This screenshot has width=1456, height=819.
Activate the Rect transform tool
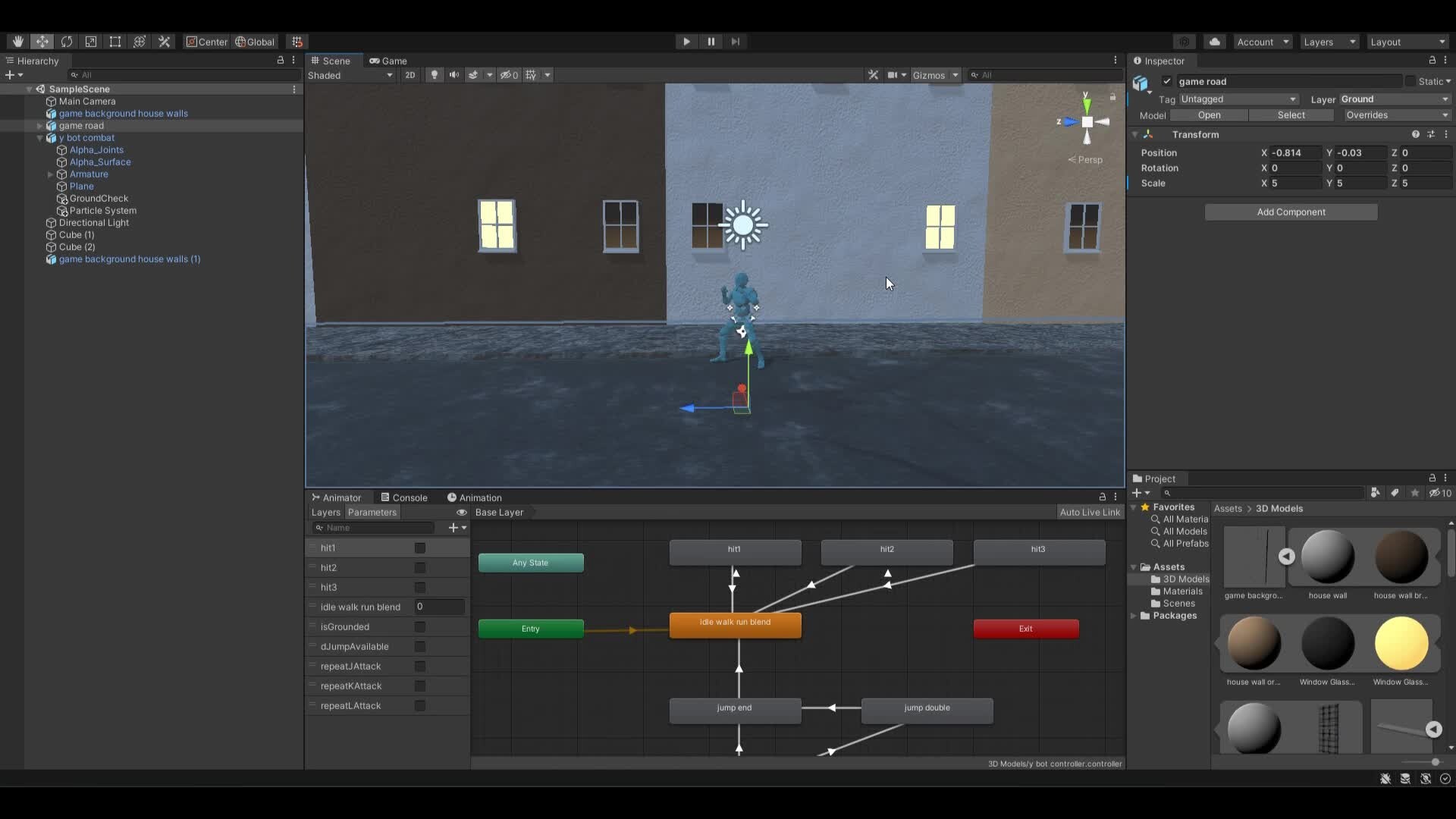point(115,42)
